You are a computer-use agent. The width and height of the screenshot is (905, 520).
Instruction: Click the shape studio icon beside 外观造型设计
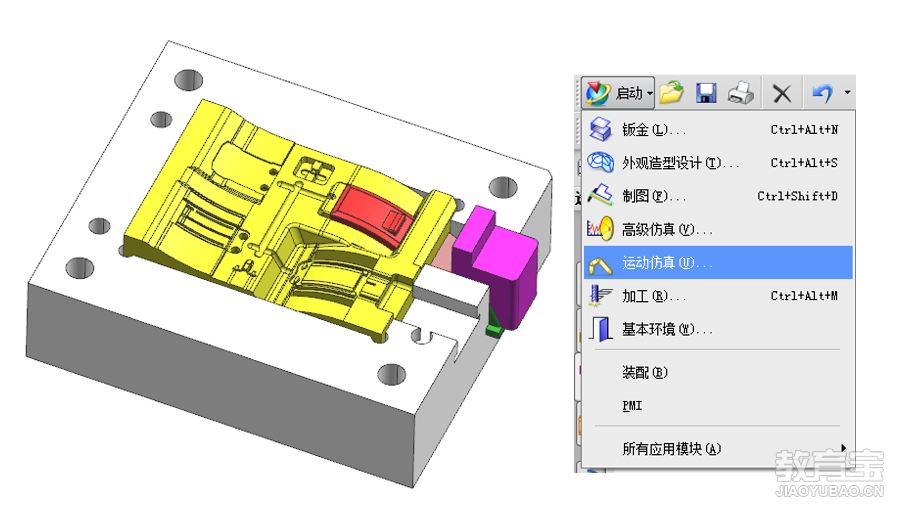click(x=600, y=162)
